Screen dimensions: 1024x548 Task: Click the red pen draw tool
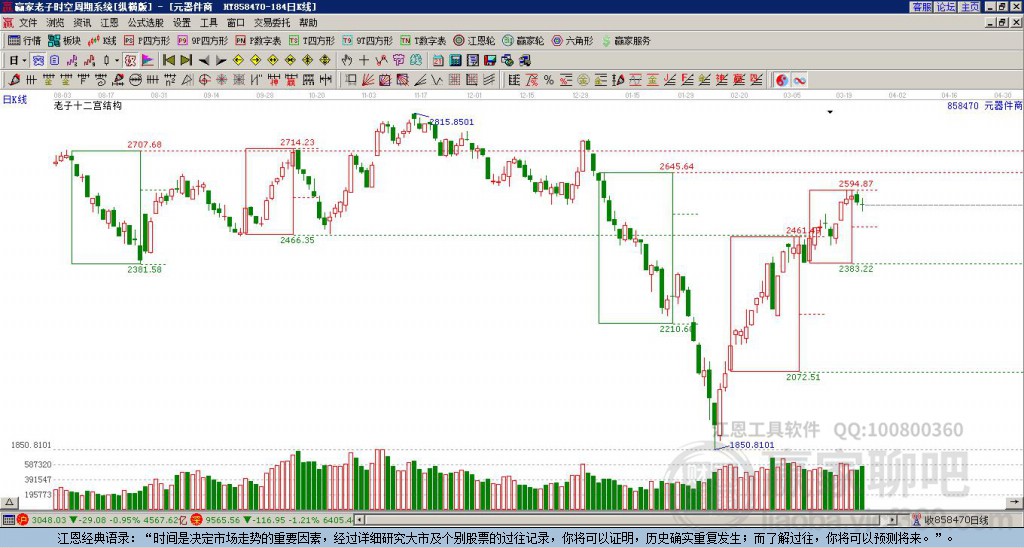click(x=14, y=80)
